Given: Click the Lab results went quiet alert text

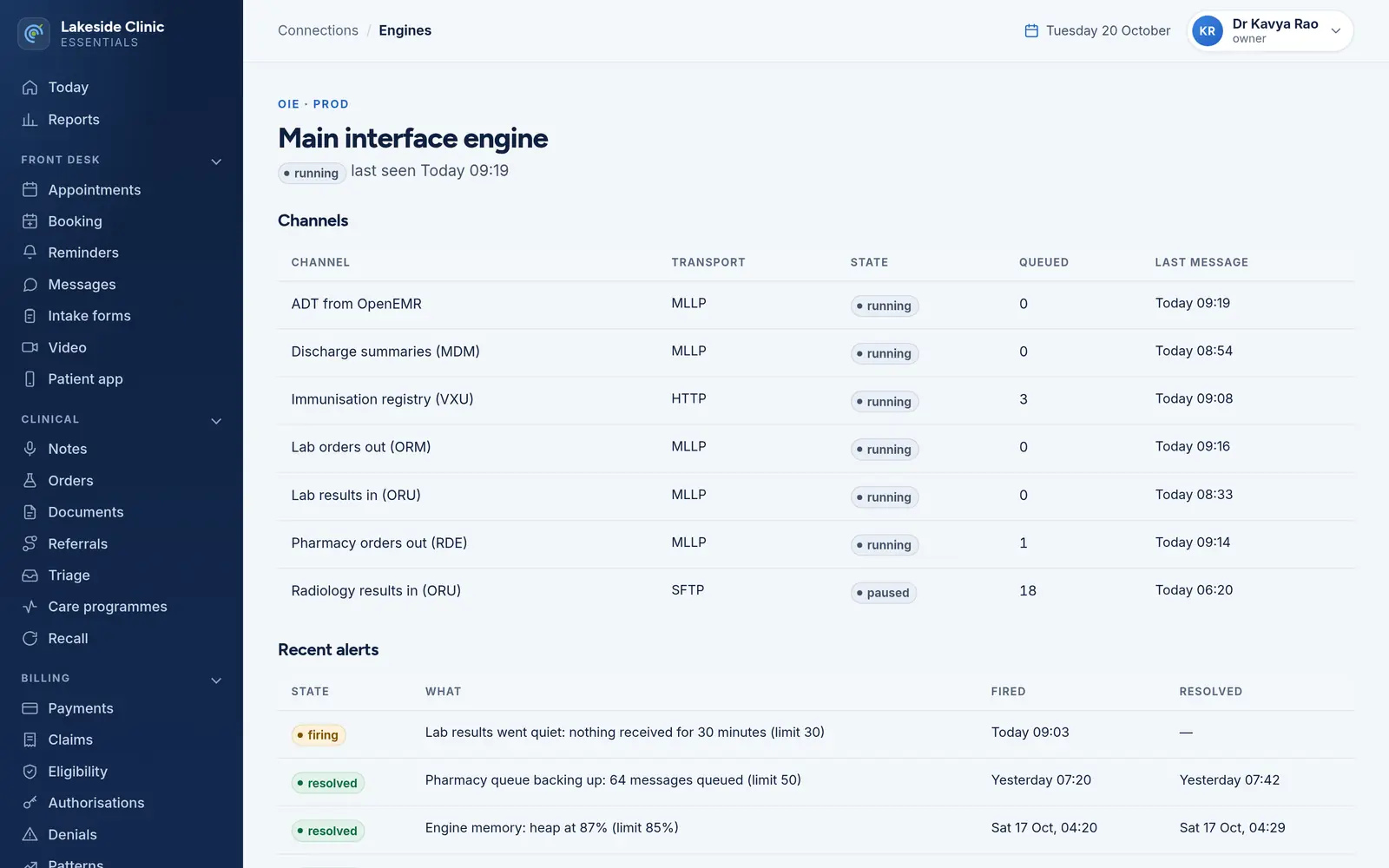Looking at the screenshot, I should [625, 733].
